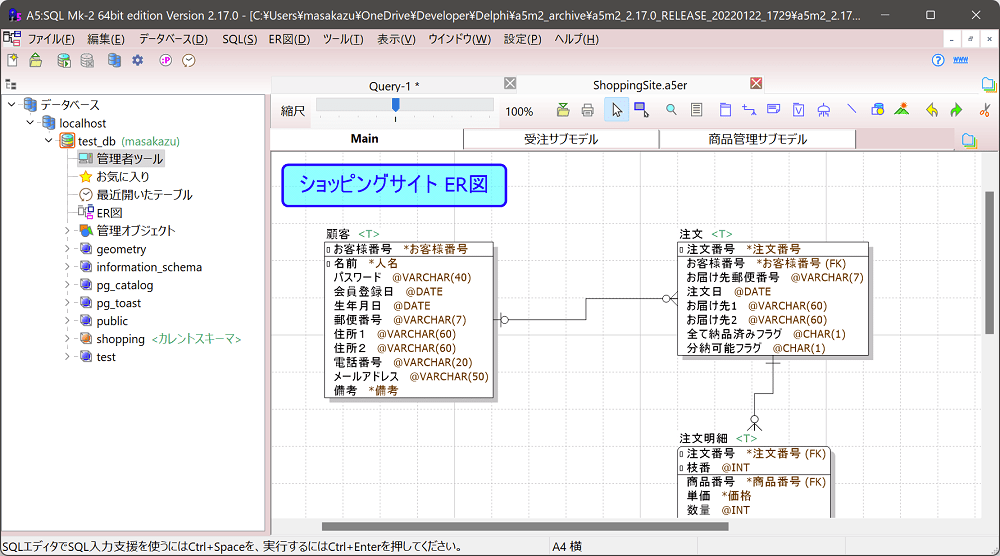Switch to the Query-1 tab
The width and height of the screenshot is (1000, 556).
click(393, 85)
